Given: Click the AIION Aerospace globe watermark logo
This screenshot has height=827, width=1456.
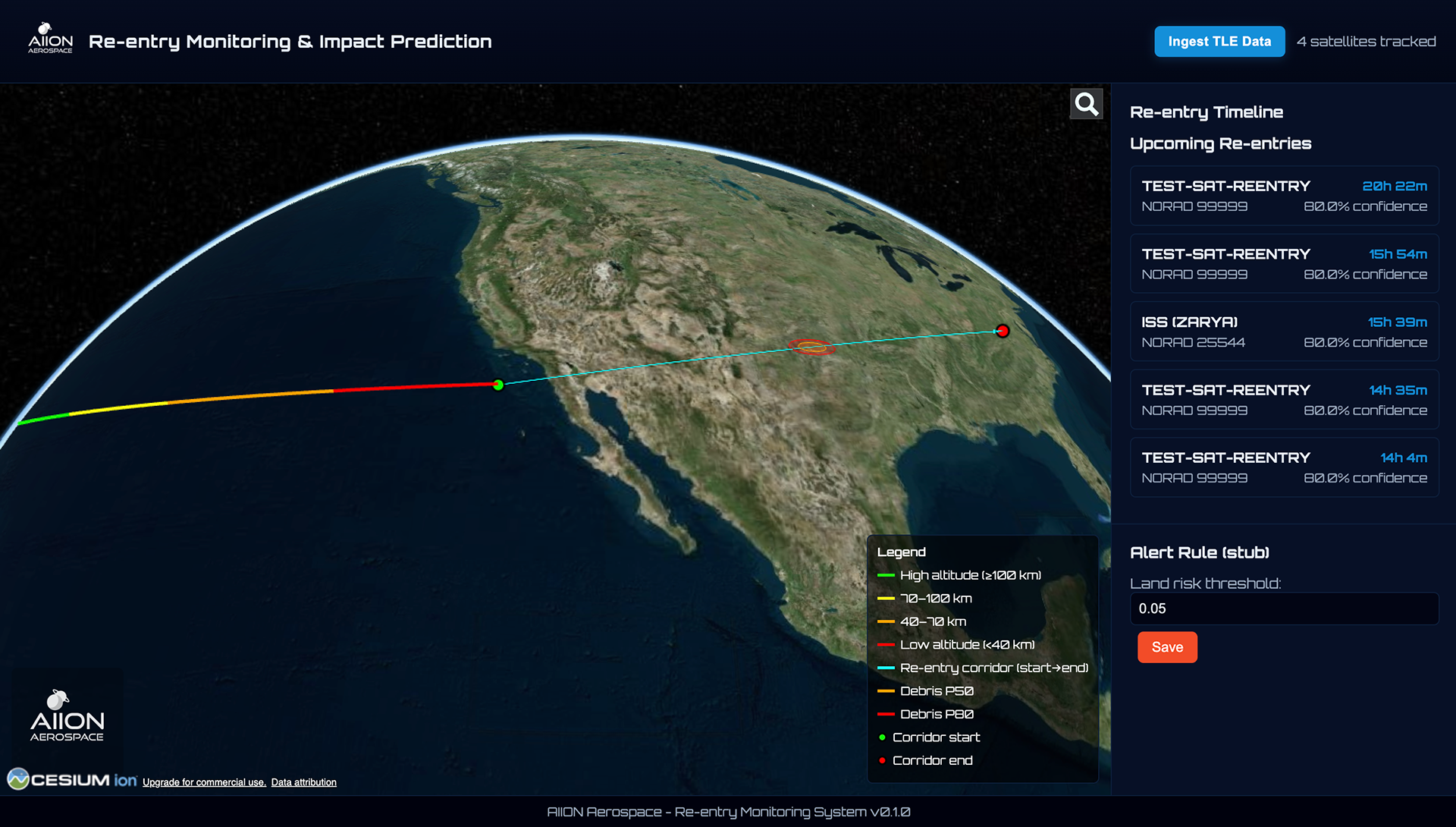Looking at the screenshot, I should tap(67, 716).
